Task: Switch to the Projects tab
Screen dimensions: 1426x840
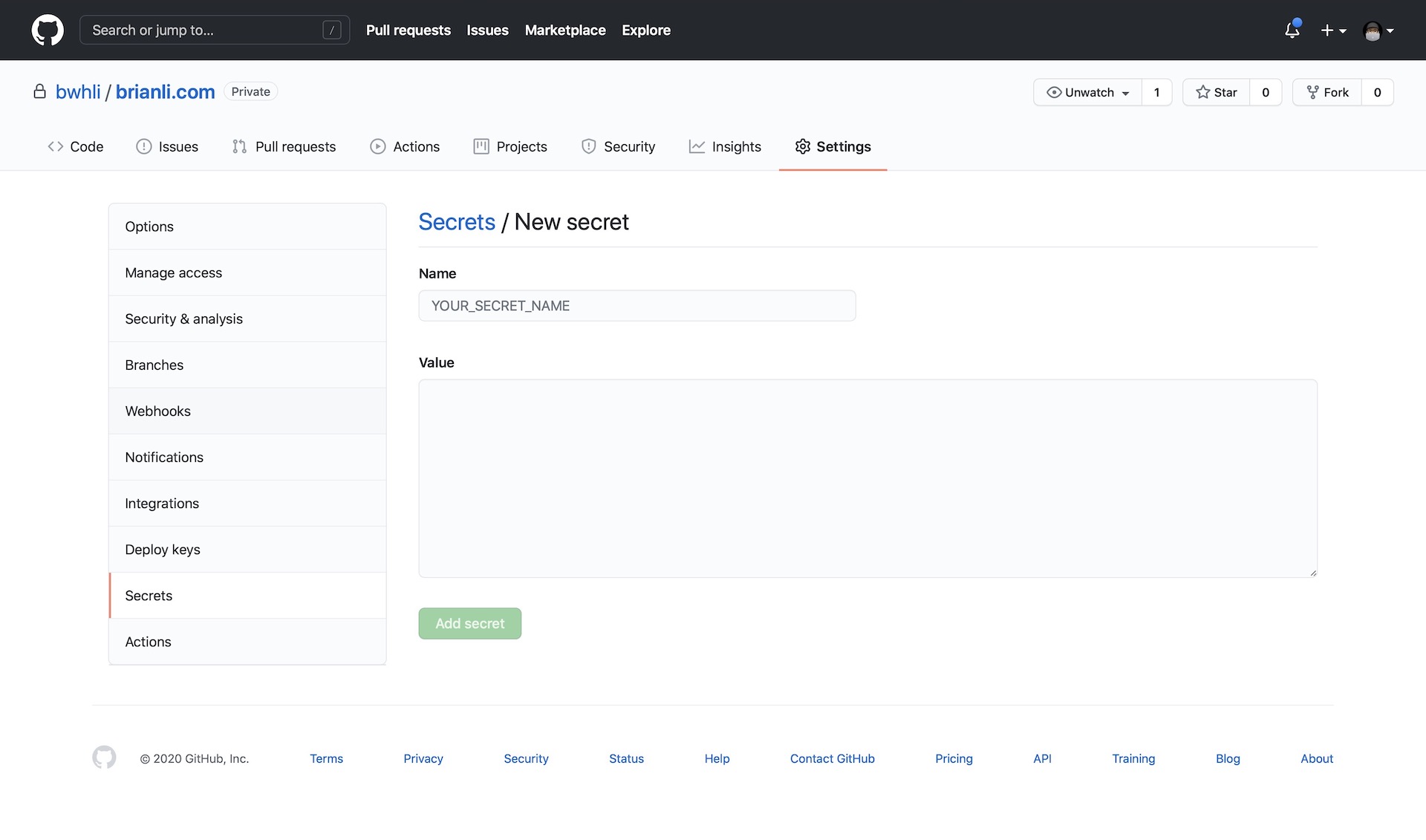Action: 510,146
